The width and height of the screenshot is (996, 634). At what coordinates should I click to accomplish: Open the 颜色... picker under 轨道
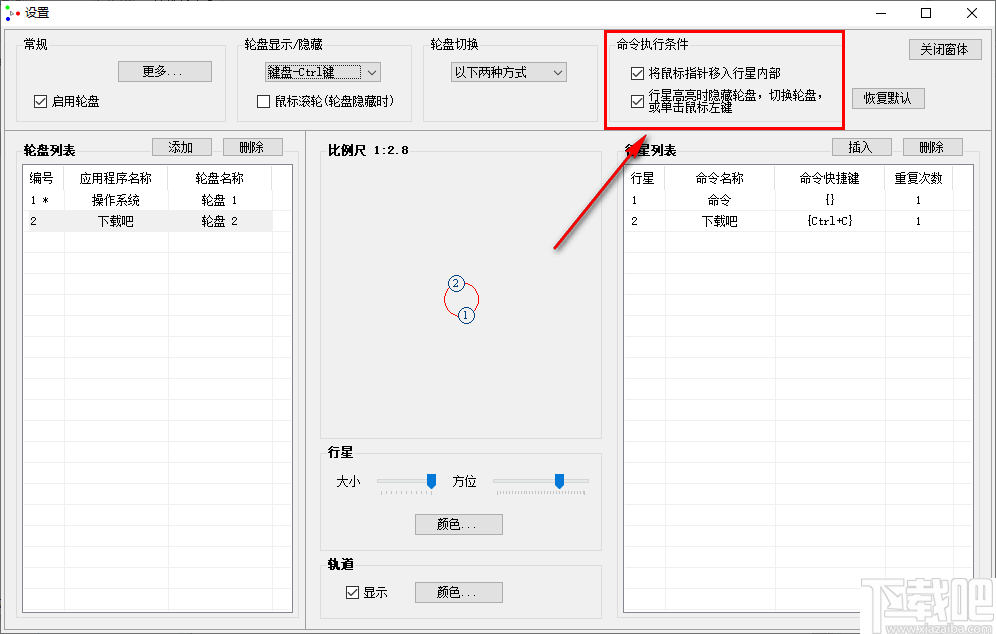[458, 592]
